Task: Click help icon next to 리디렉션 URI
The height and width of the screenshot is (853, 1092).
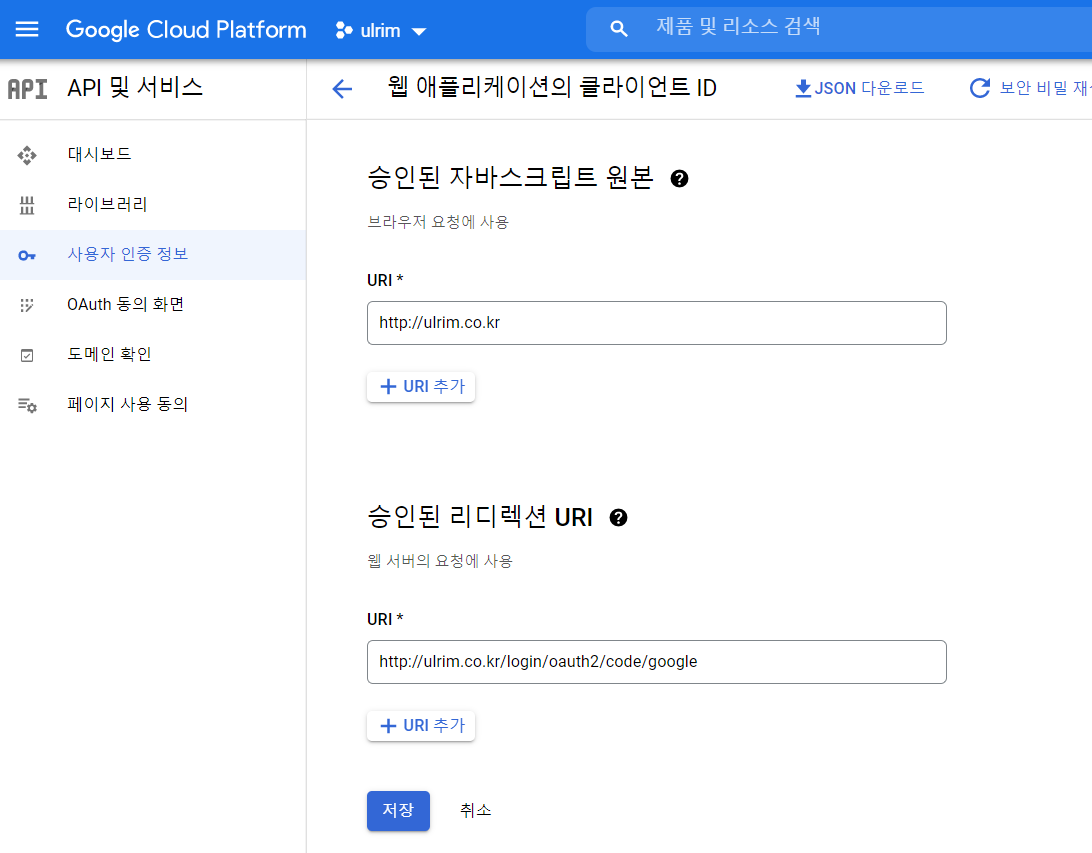Action: tap(618, 518)
